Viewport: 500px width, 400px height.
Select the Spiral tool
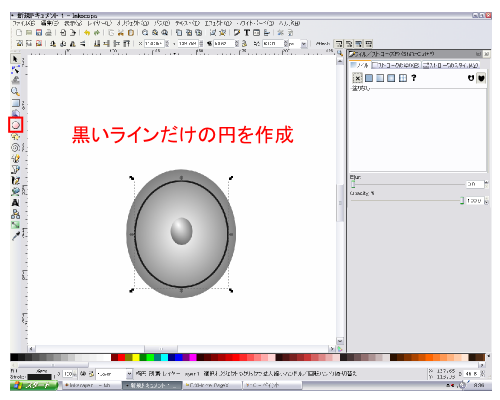click(x=15, y=147)
